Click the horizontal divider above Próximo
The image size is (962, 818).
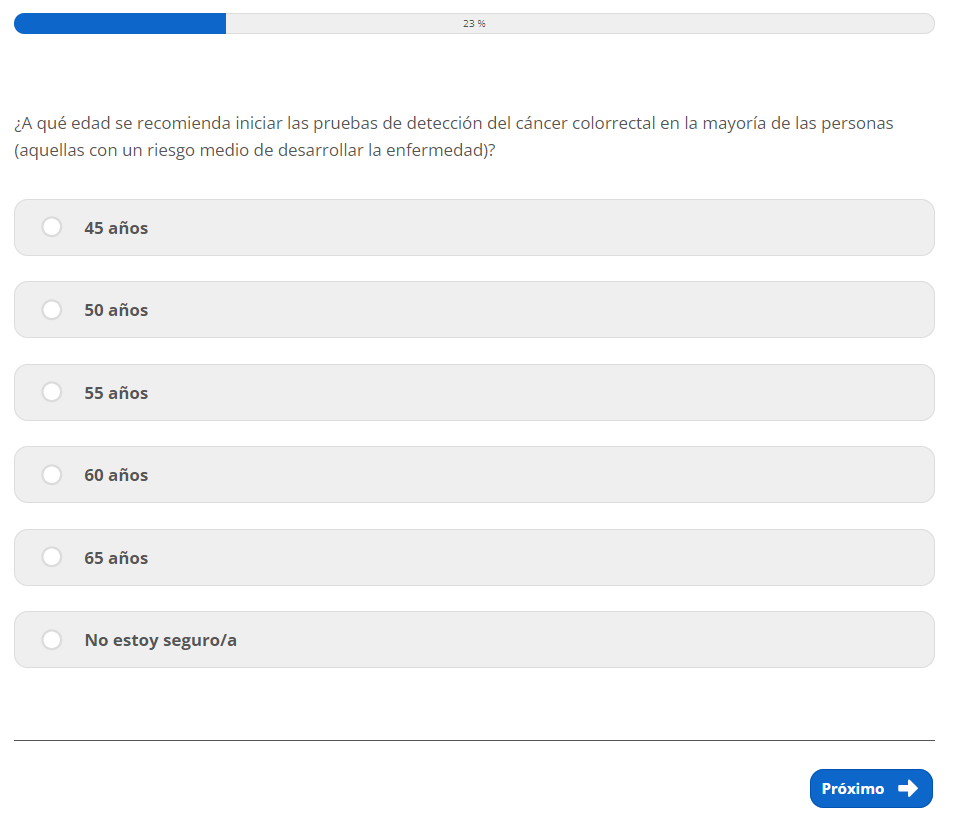coord(474,740)
